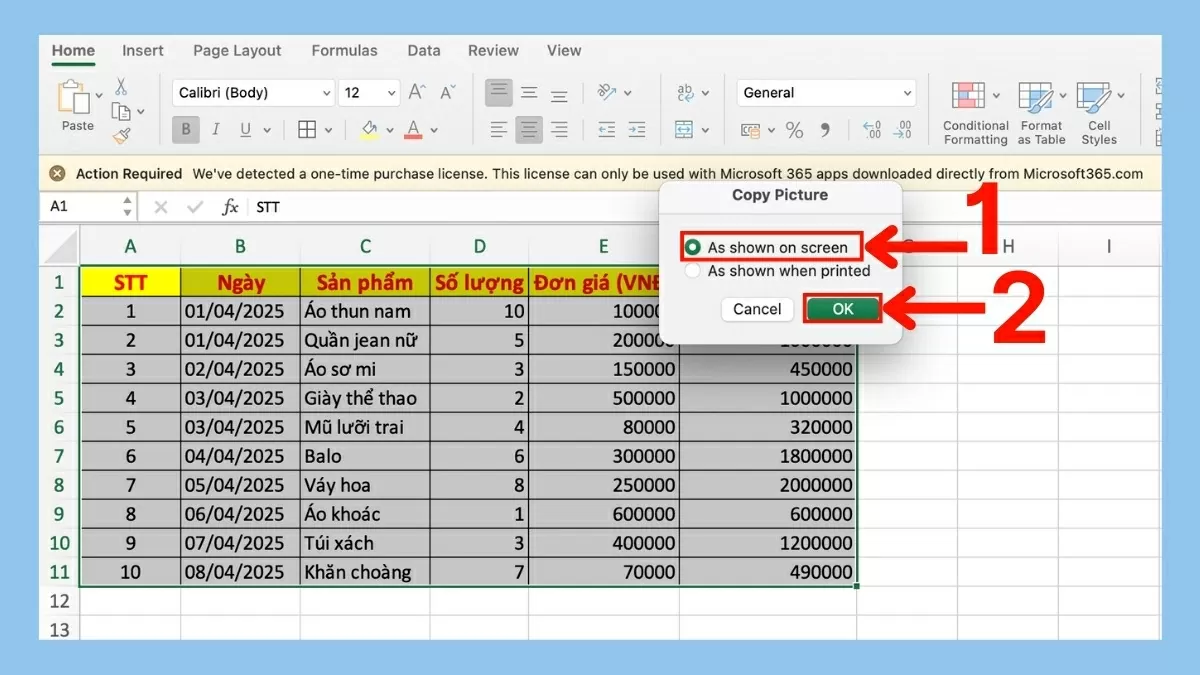This screenshot has width=1200, height=675.
Task: Open the Calibri (Body) font dropdown
Action: [x=254, y=93]
